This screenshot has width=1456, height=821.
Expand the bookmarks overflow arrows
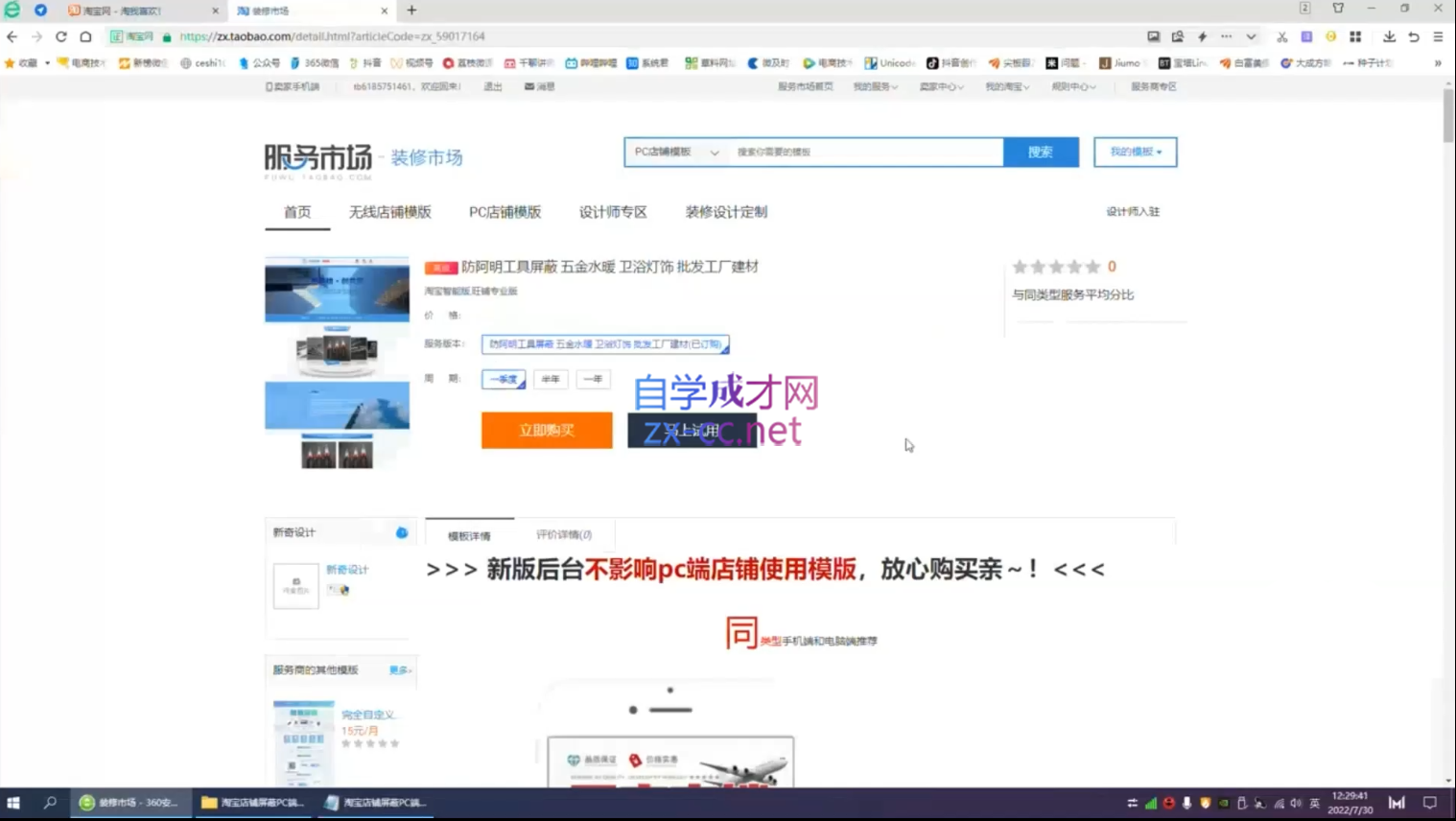1438,63
